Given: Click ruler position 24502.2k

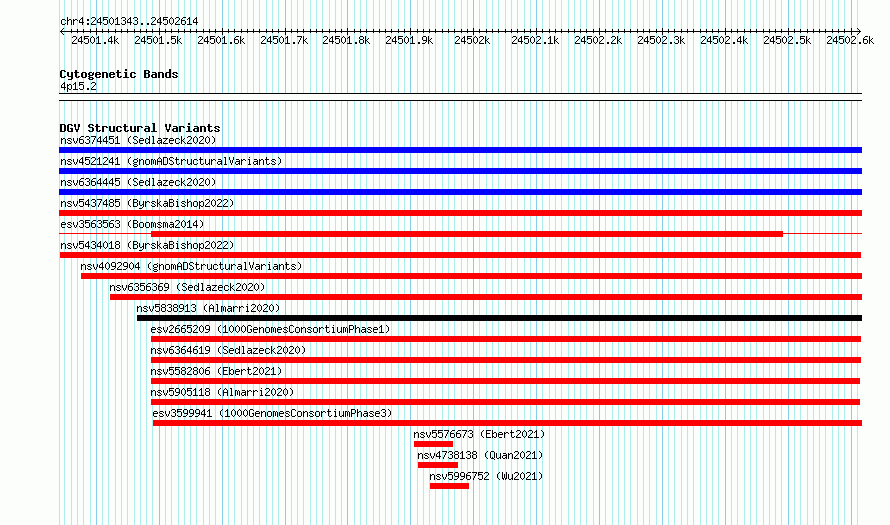Looking at the screenshot, I should [x=598, y=40].
